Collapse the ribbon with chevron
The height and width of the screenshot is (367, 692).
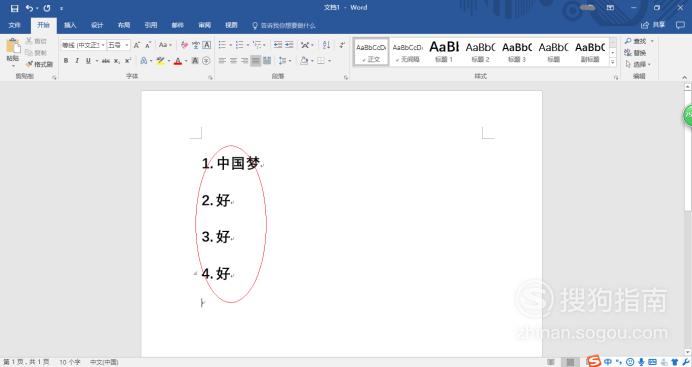click(684, 78)
